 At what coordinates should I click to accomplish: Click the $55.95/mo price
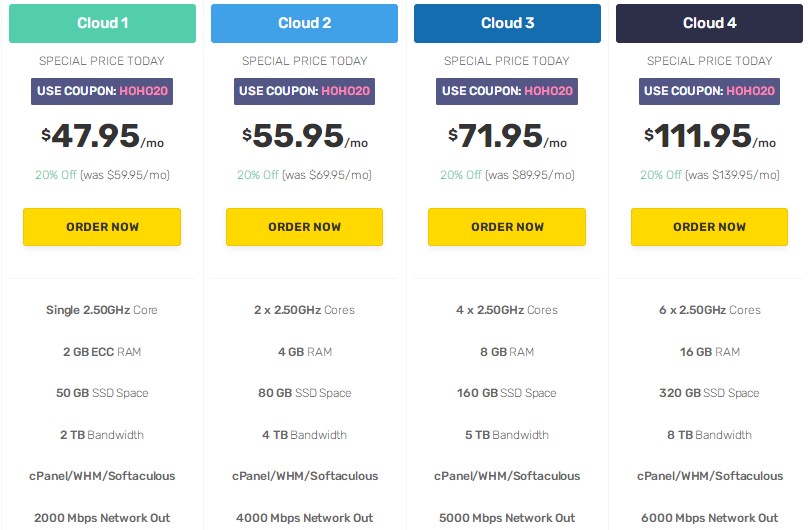(x=304, y=137)
